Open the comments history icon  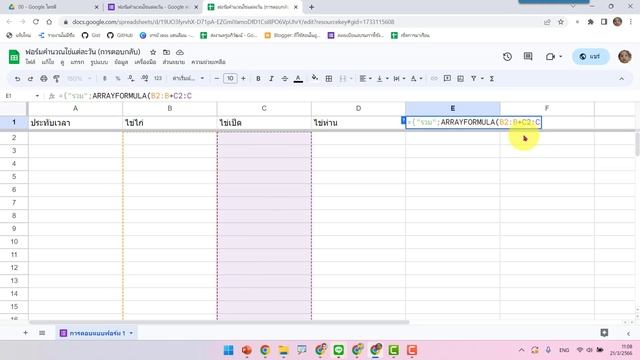[528, 56]
